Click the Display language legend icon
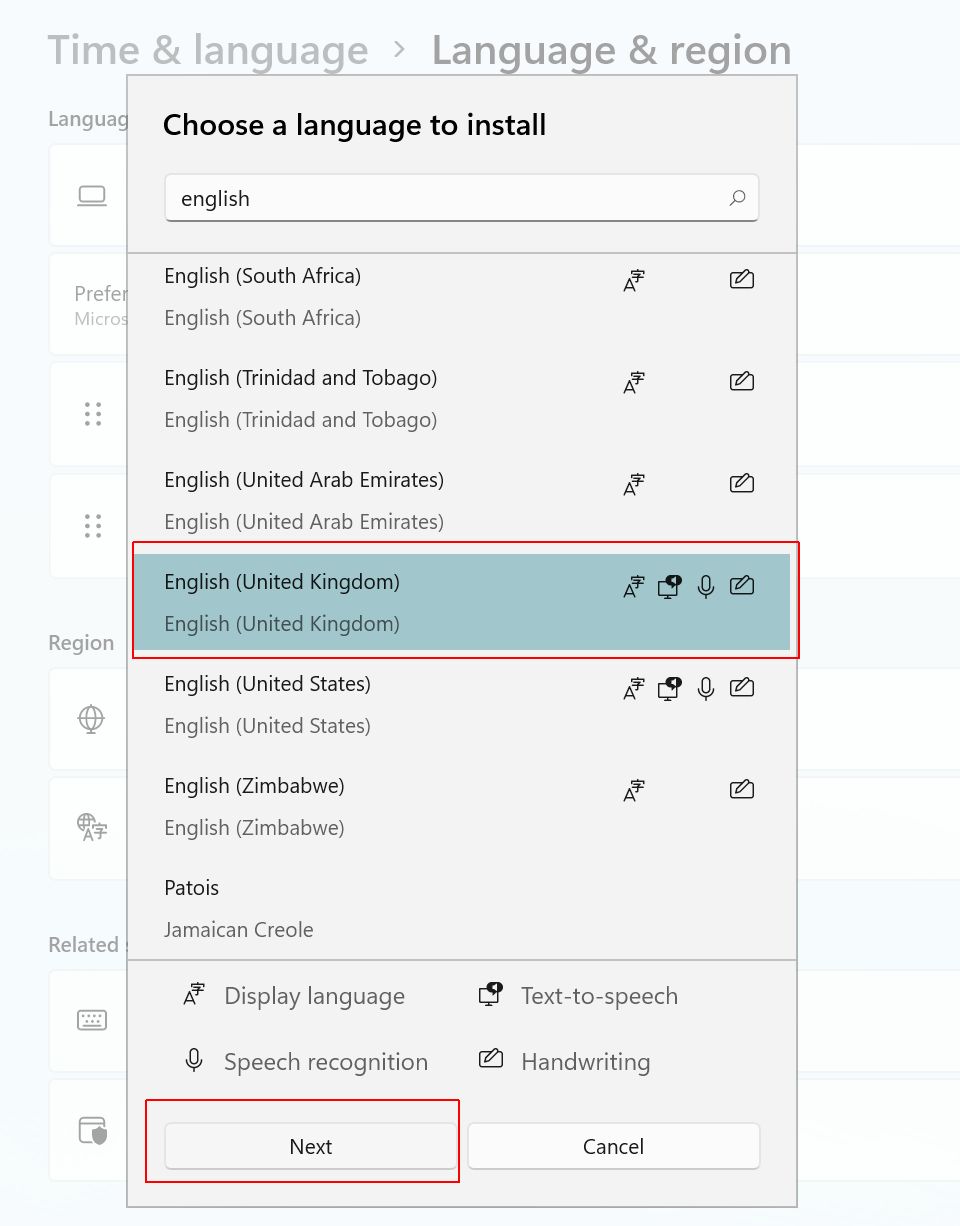 click(192, 994)
